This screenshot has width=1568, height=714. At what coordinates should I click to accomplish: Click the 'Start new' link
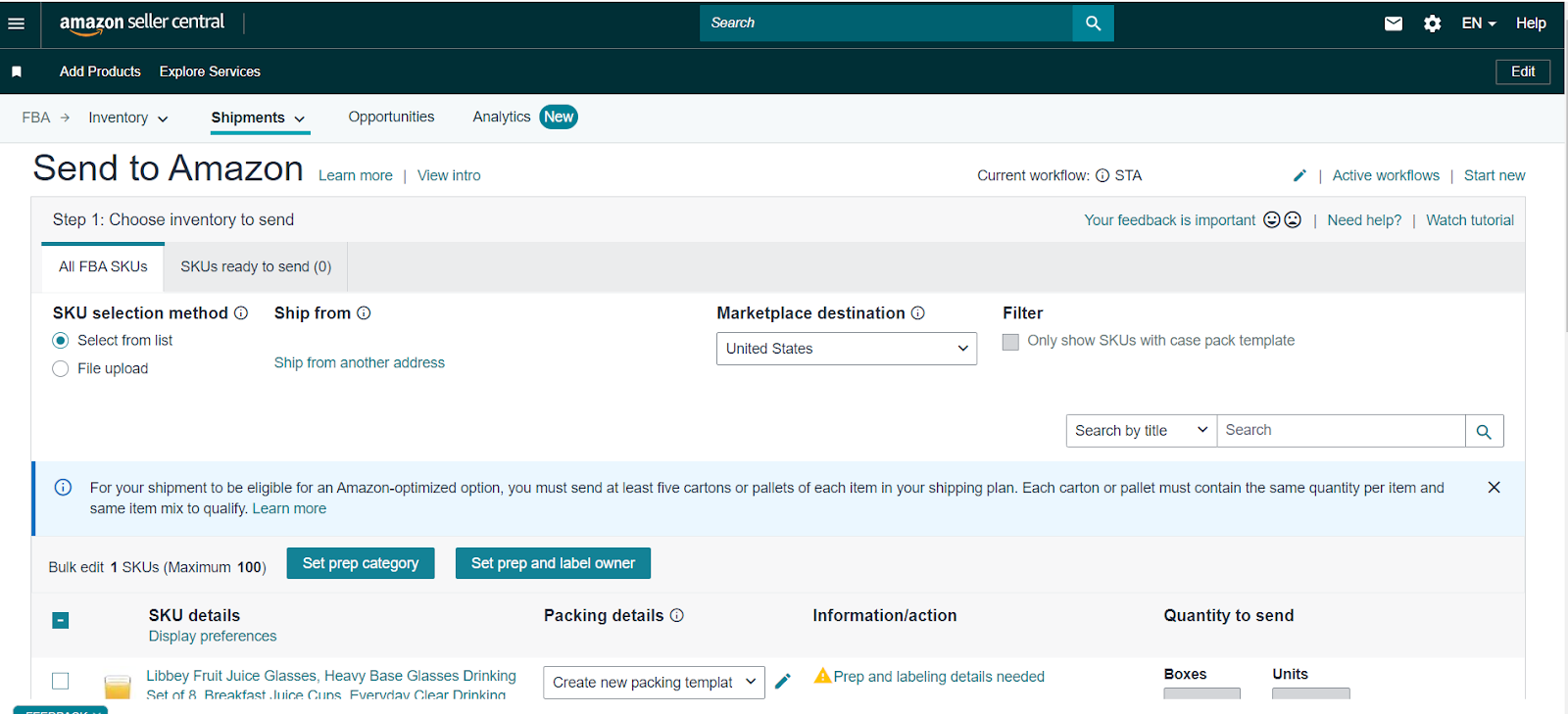1494,175
